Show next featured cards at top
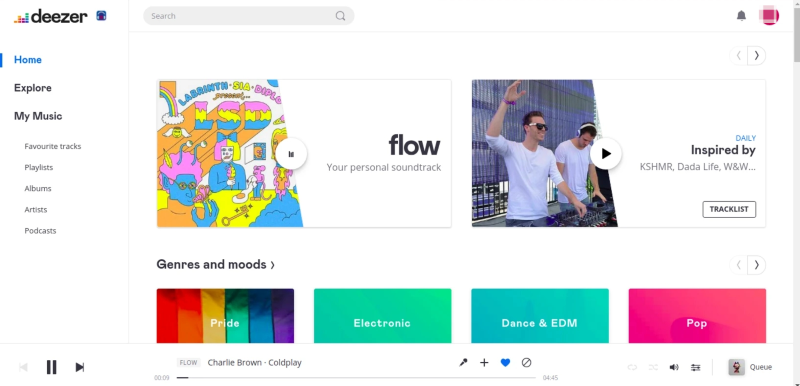This screenshot has height=386, width=800. [x=757, y=56]
